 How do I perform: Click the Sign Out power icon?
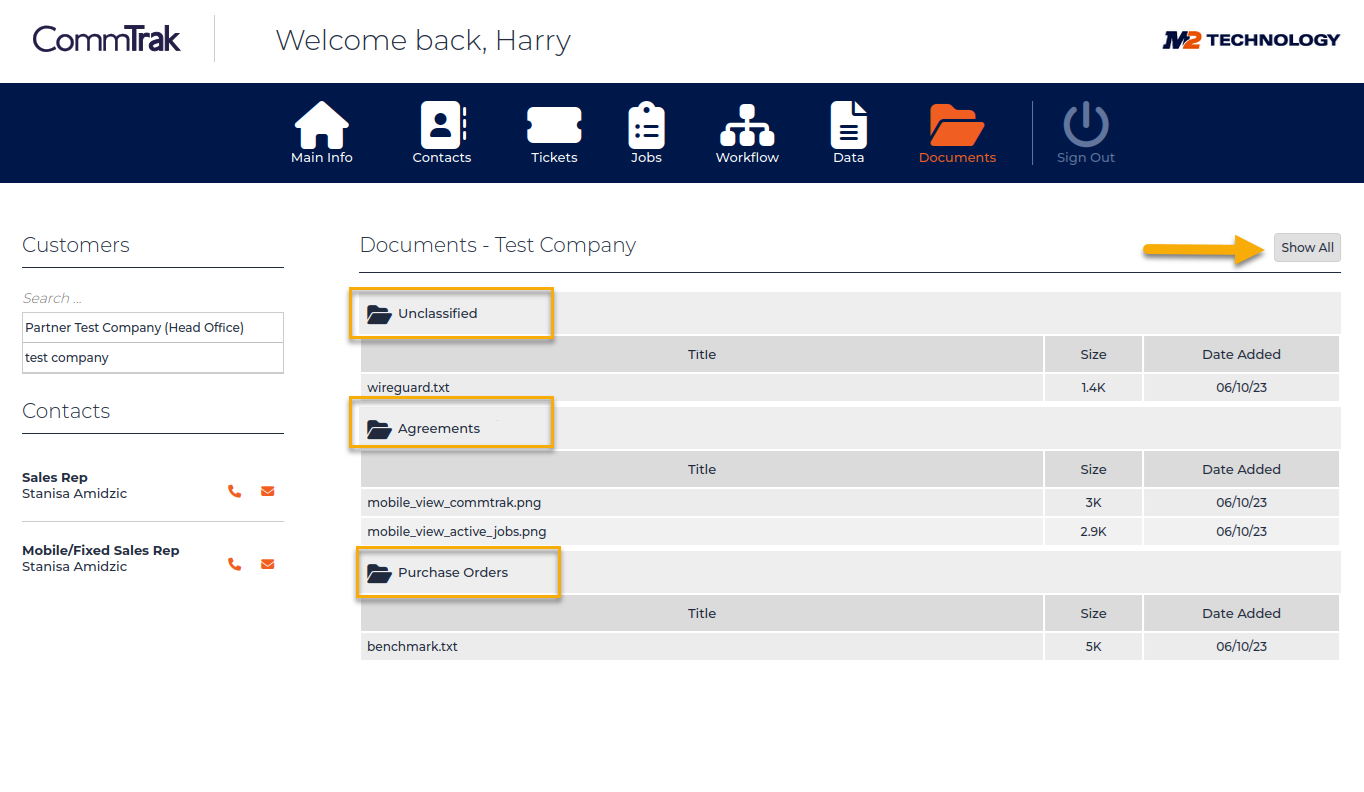[x=1086, y=126]
